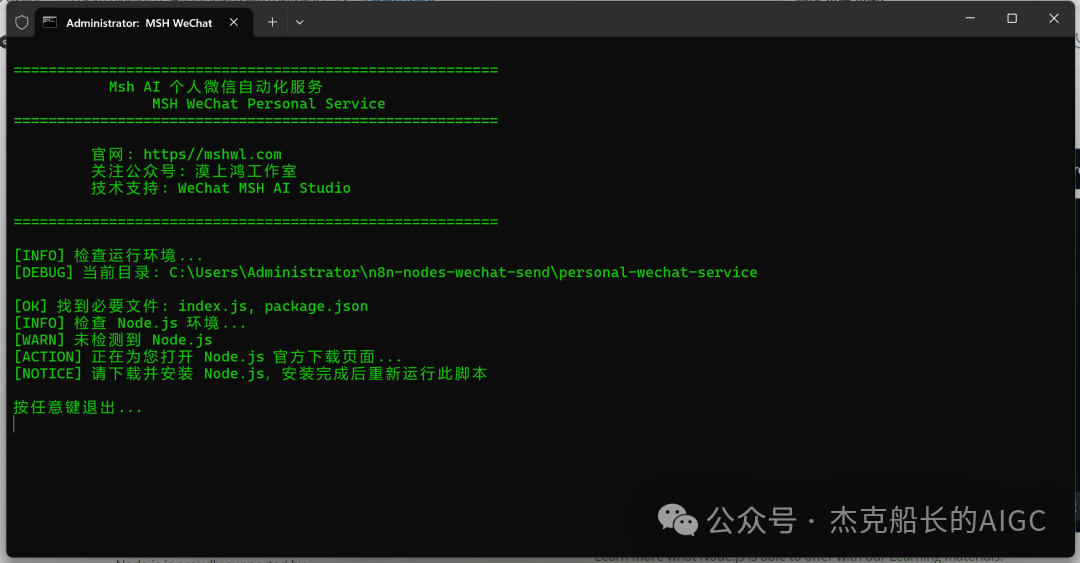The image size is (1080, 563).
Task: Click the administrator shield icon
Action: [x=21, y=22]
